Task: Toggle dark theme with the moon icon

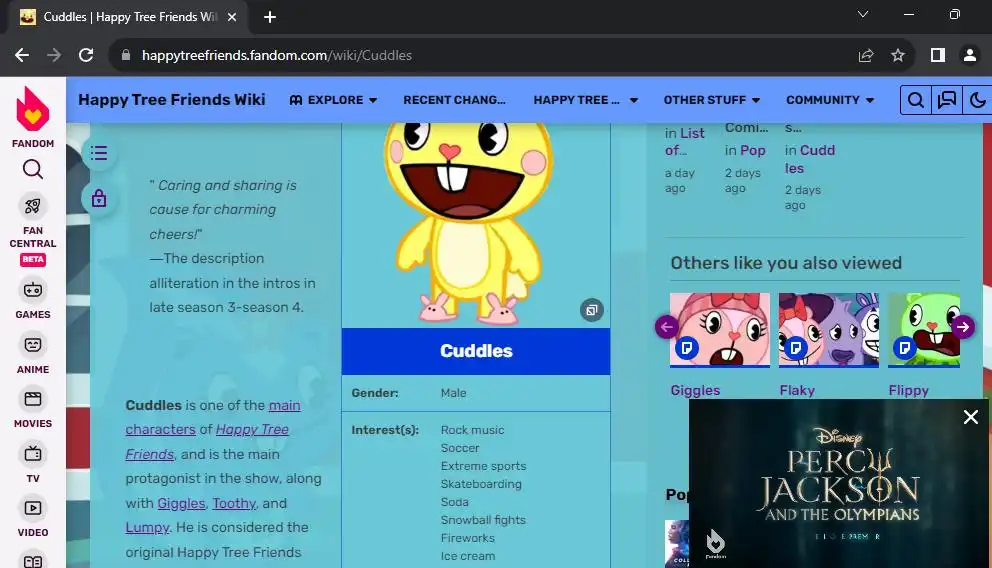Action: point(977,100)
